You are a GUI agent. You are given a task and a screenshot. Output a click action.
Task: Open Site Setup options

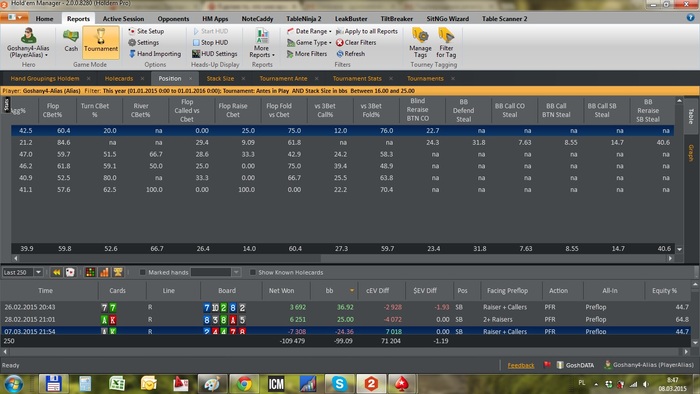[146, 31]
